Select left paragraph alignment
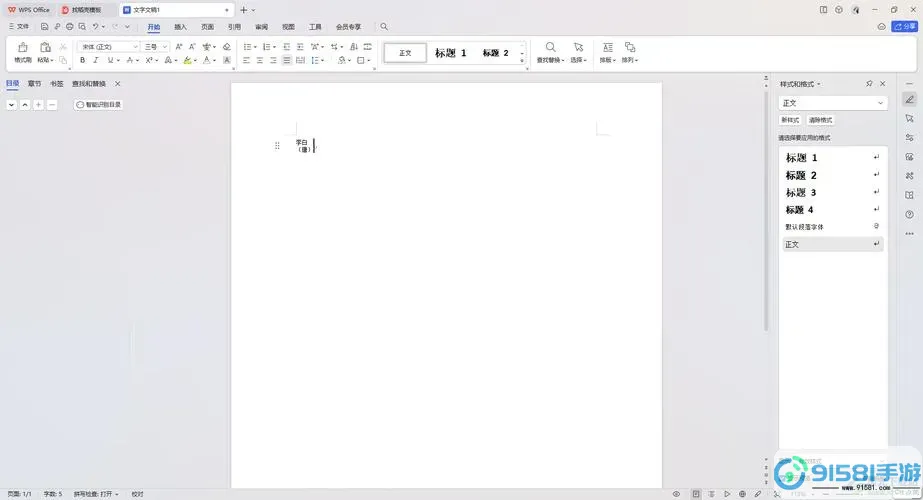The height and width of the screenshot is (500, 923). click(x=246, y=60)
